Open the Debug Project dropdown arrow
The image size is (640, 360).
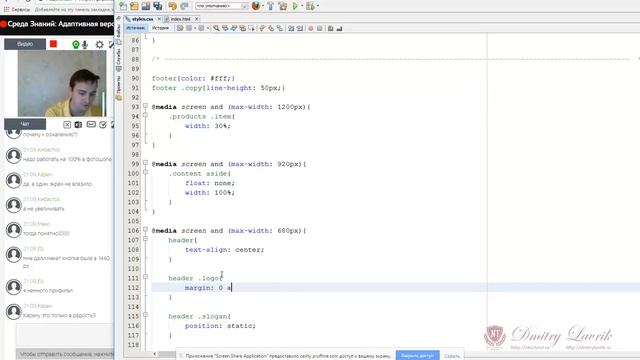[x=318, y=6]
